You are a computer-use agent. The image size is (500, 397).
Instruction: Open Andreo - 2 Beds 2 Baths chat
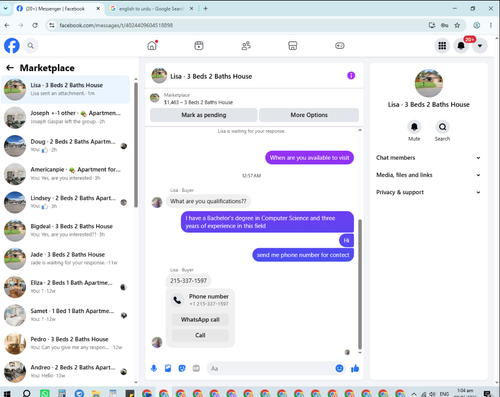pos(66,371)
